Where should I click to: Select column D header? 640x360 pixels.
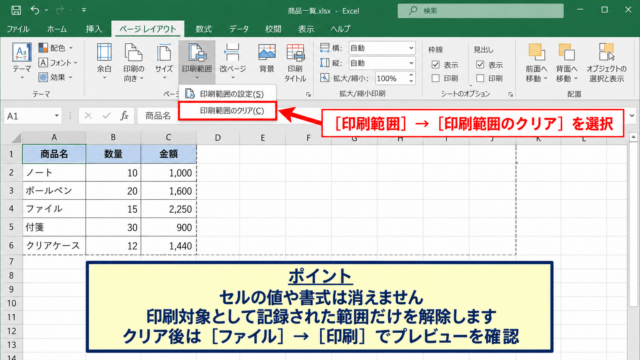[x=218, y=138]
